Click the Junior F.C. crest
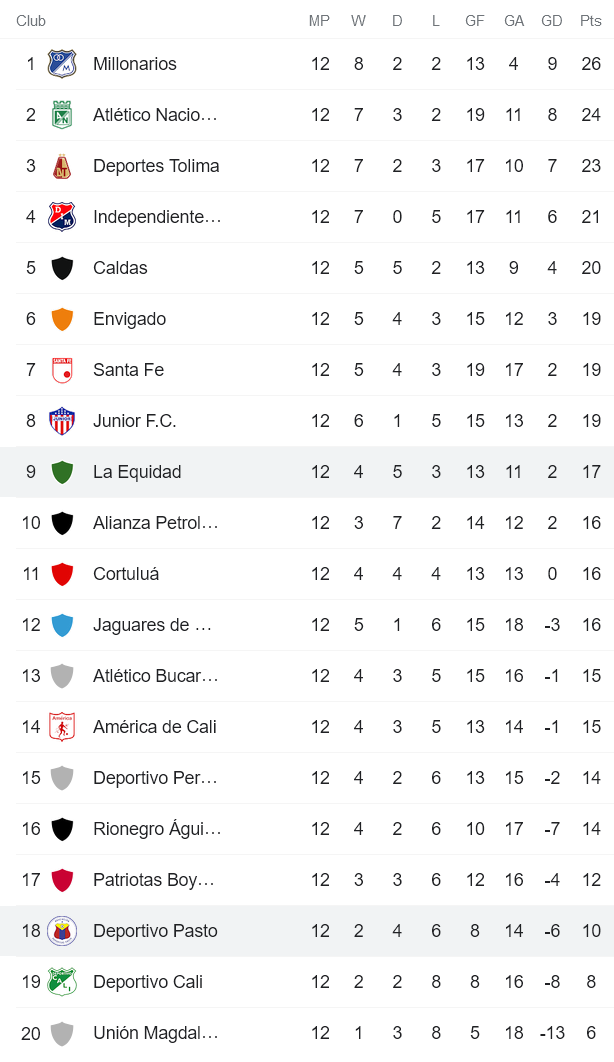Image resolution: width=614 pixels, height=1062 pixels. [x=62, y=421]
